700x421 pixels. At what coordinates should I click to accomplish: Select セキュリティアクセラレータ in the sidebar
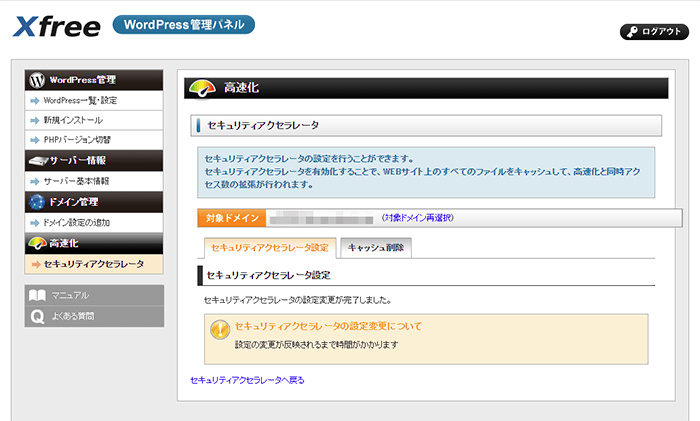(94, 264)
